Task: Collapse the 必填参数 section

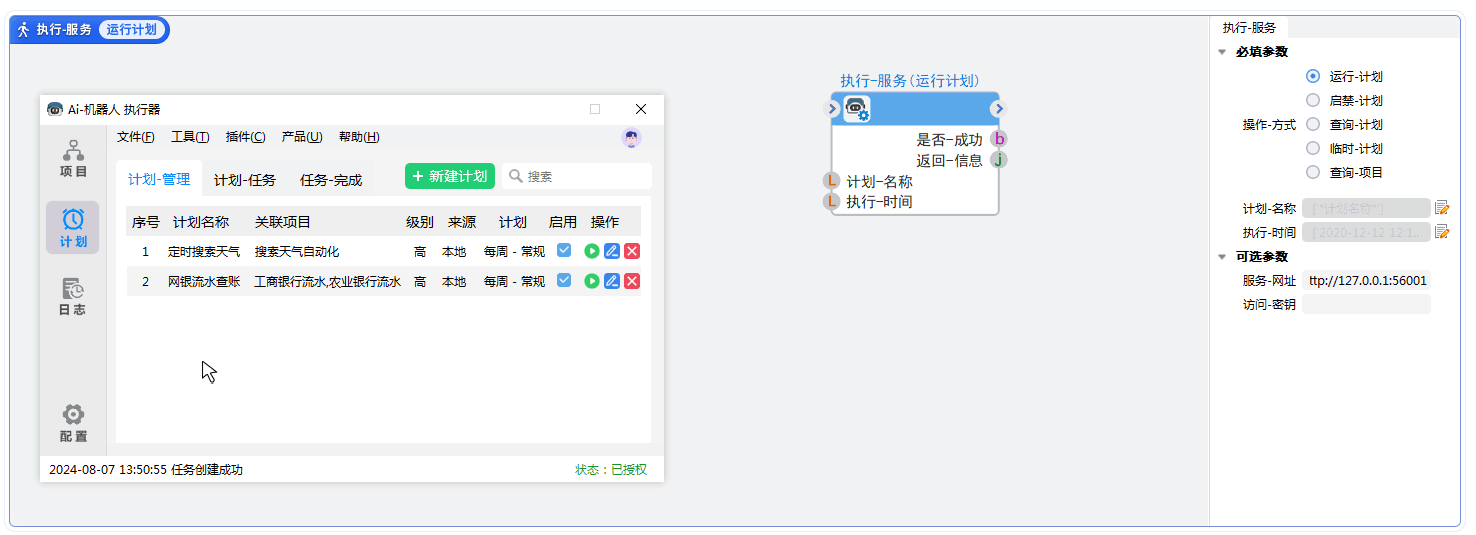Action: pos(1222,52)
